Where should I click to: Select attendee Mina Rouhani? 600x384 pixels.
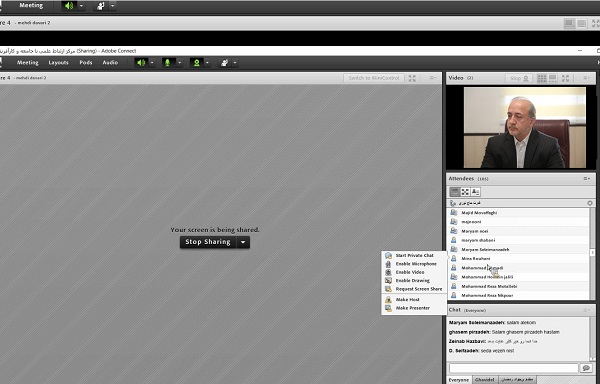(x=518, y=259)
